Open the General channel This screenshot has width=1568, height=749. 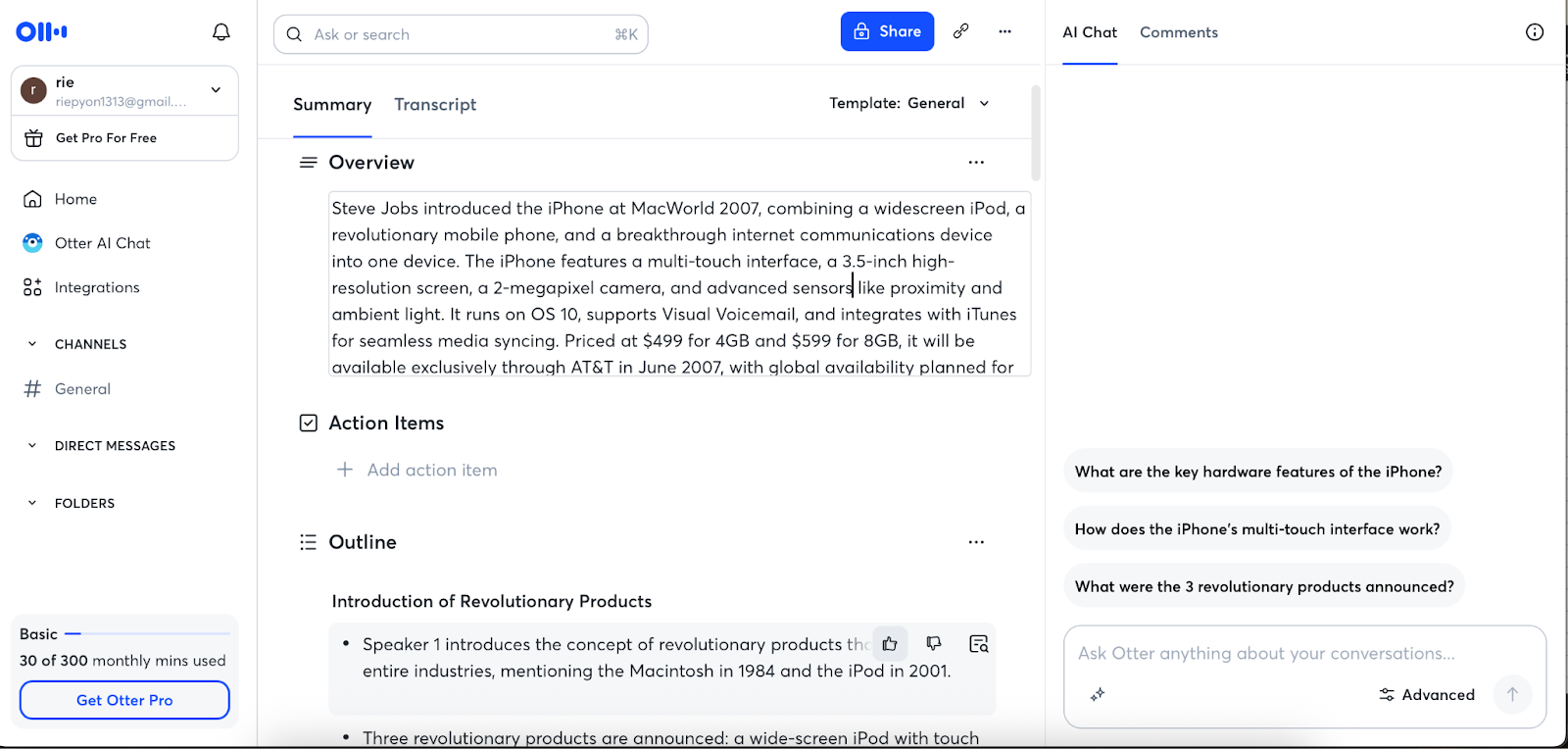[82, 389]
